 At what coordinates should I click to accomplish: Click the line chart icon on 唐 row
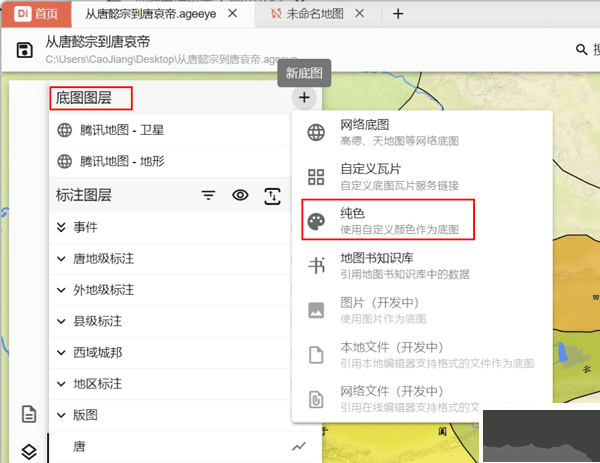299,446
